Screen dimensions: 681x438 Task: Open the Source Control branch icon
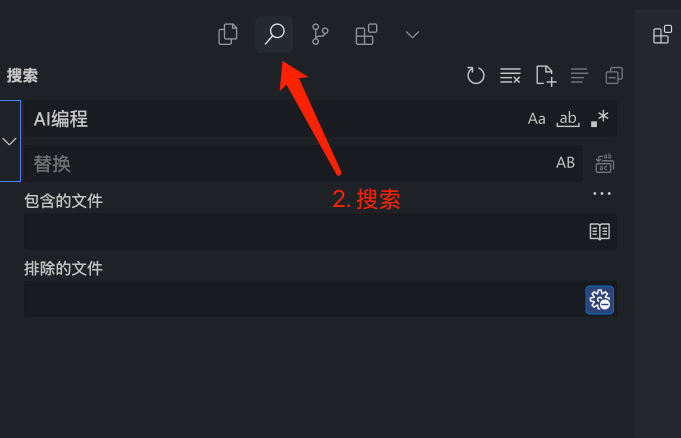click(320, 34)
